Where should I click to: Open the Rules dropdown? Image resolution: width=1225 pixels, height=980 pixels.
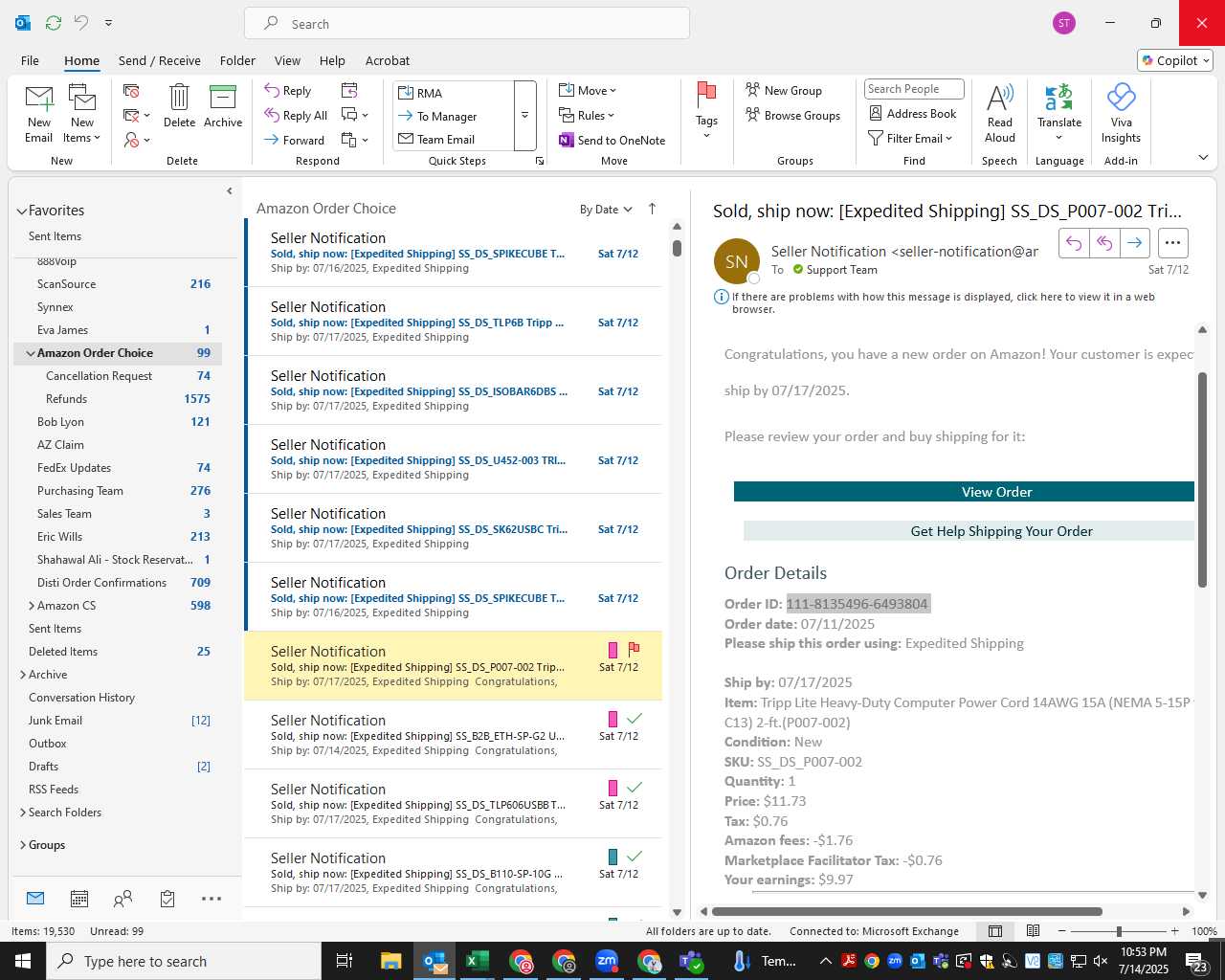point(587,115)
